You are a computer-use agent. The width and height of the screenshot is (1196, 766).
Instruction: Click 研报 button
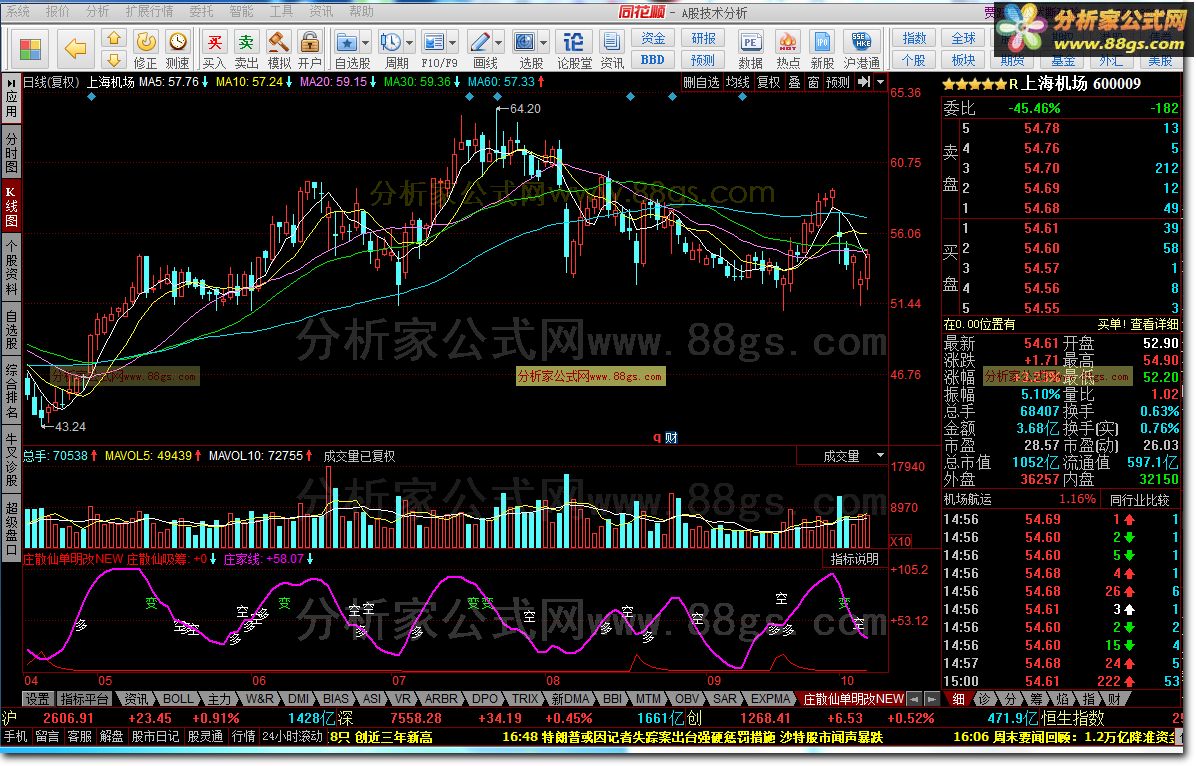[x=703, y=39]
